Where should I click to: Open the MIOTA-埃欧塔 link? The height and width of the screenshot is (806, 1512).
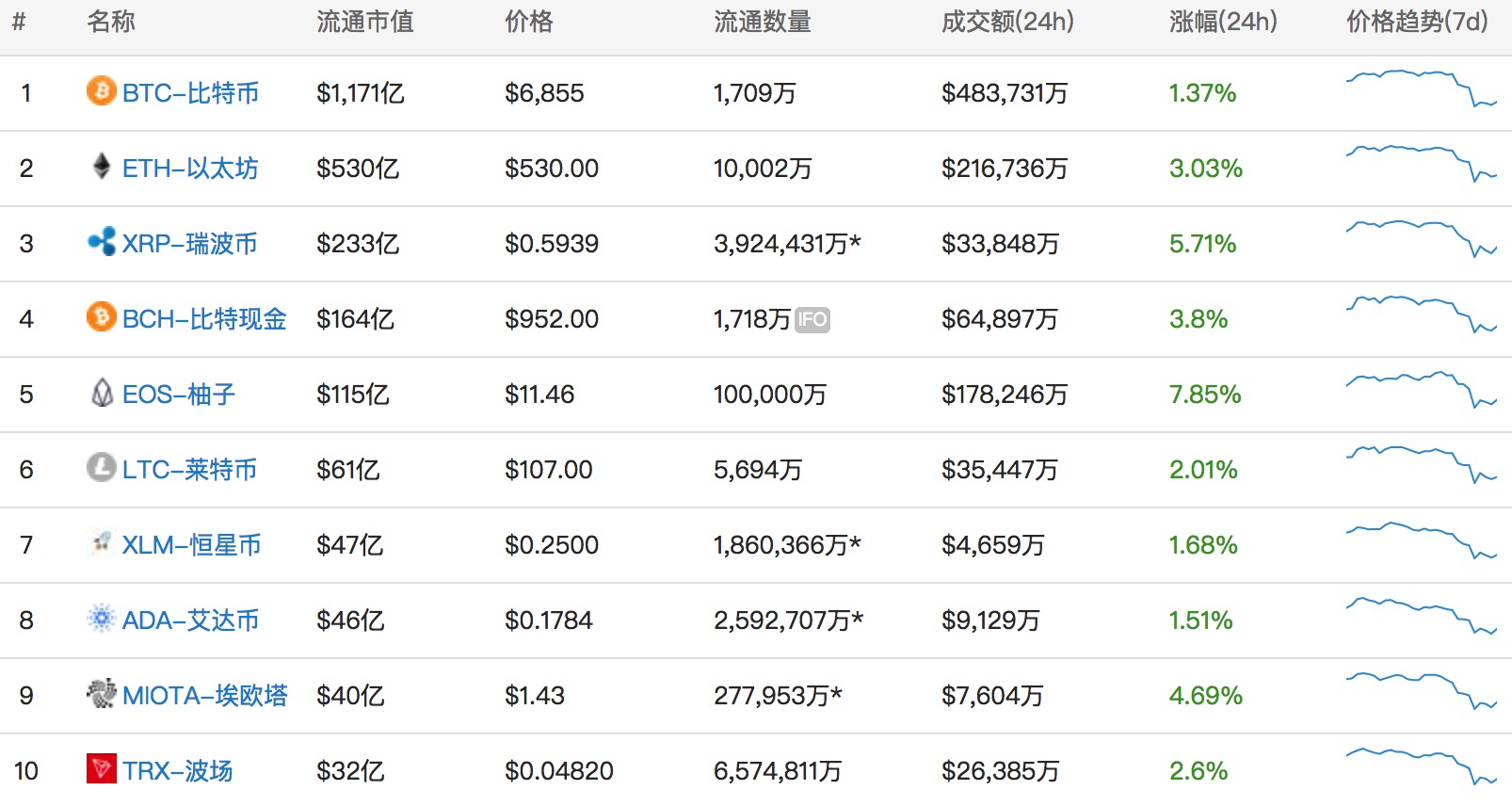tap(205, 696)
